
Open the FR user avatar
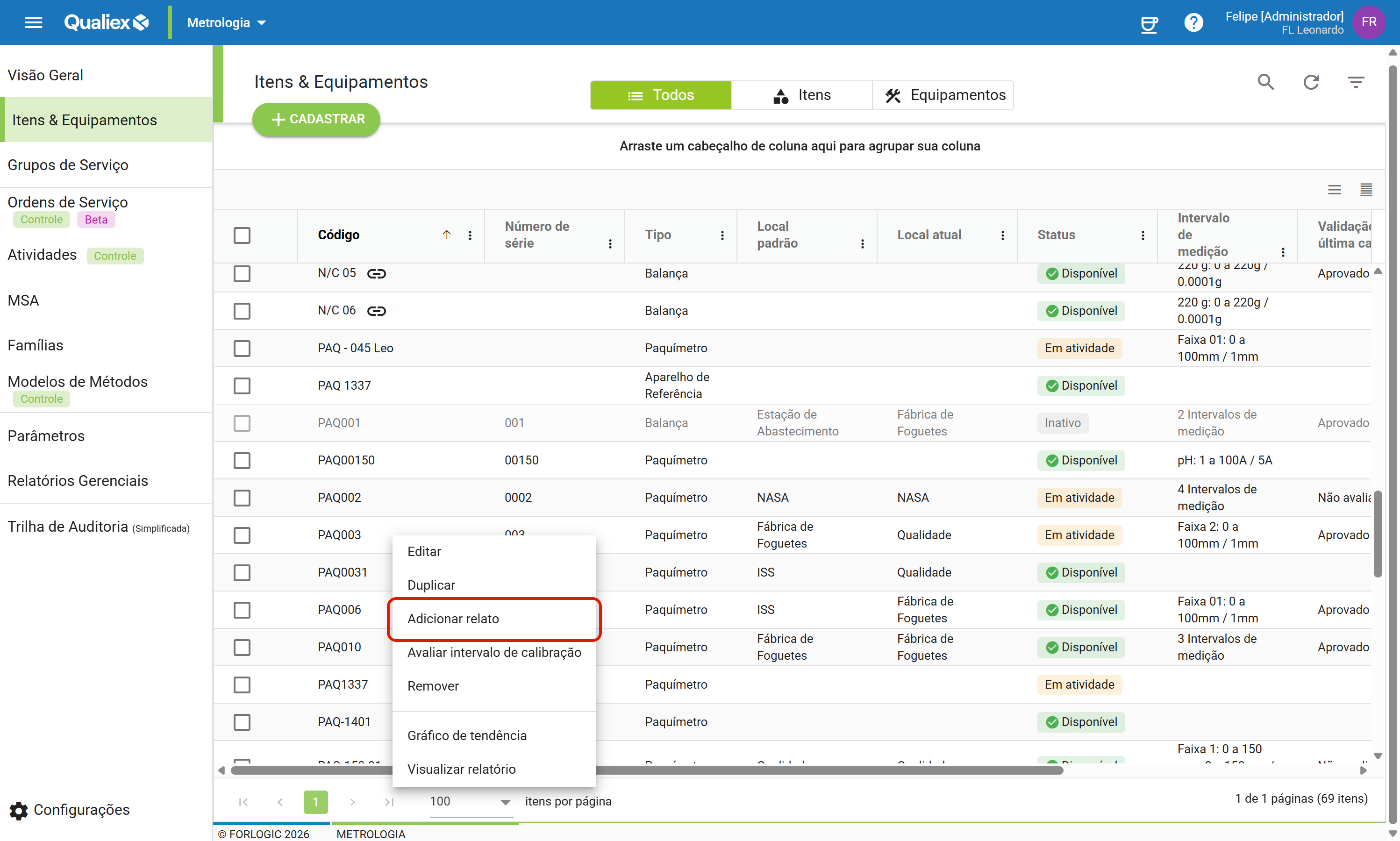point(1368,23)
